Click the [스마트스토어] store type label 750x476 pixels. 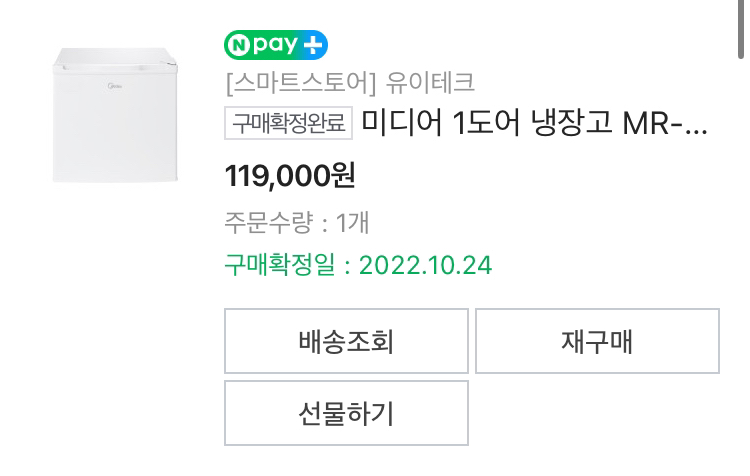click(x=301, y=82)
